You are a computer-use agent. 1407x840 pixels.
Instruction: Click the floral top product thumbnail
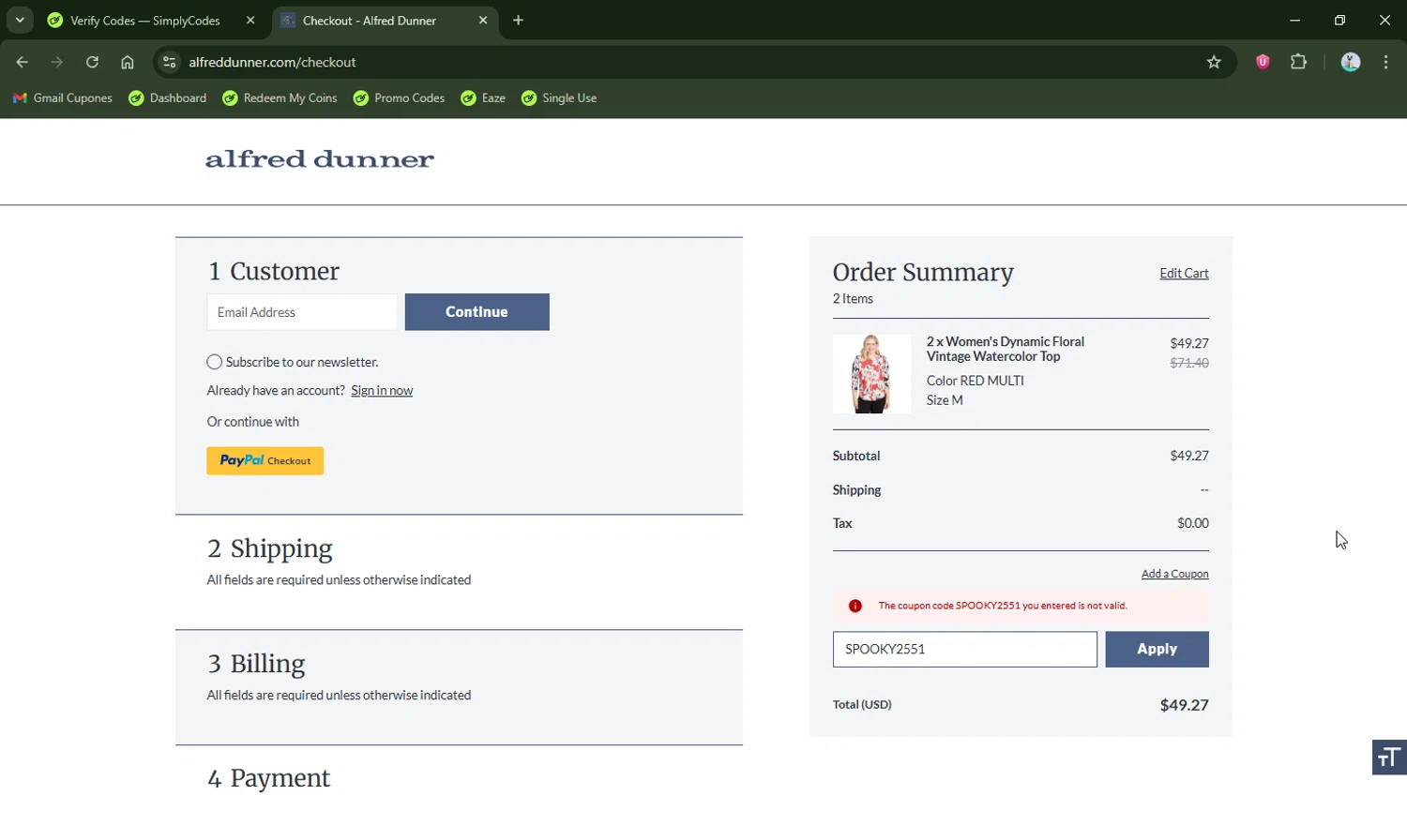pyautogui.click(x=871, y=374)
